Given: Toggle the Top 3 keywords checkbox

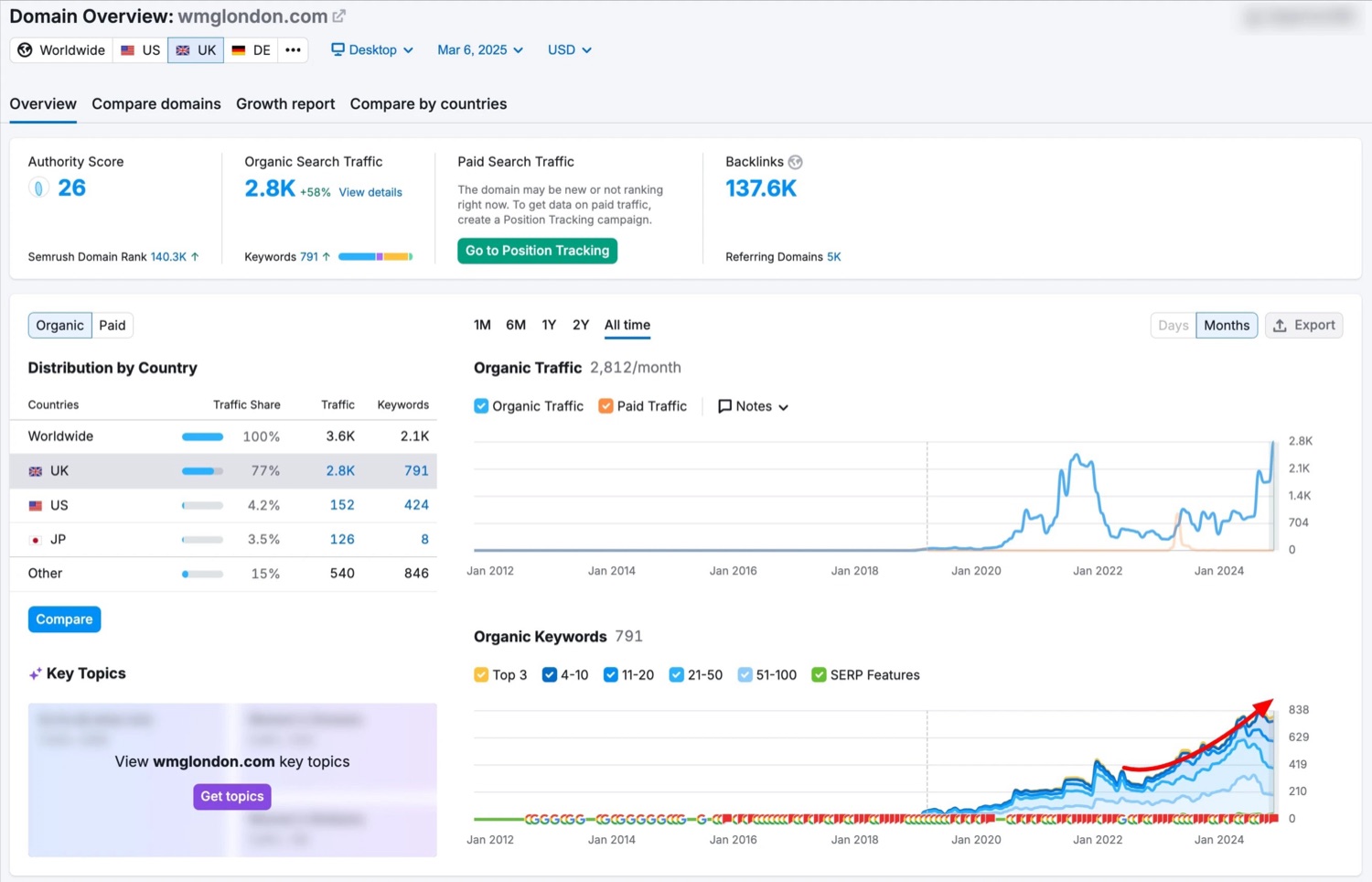Looking at the screenshot, I should (x=481, y=675).
